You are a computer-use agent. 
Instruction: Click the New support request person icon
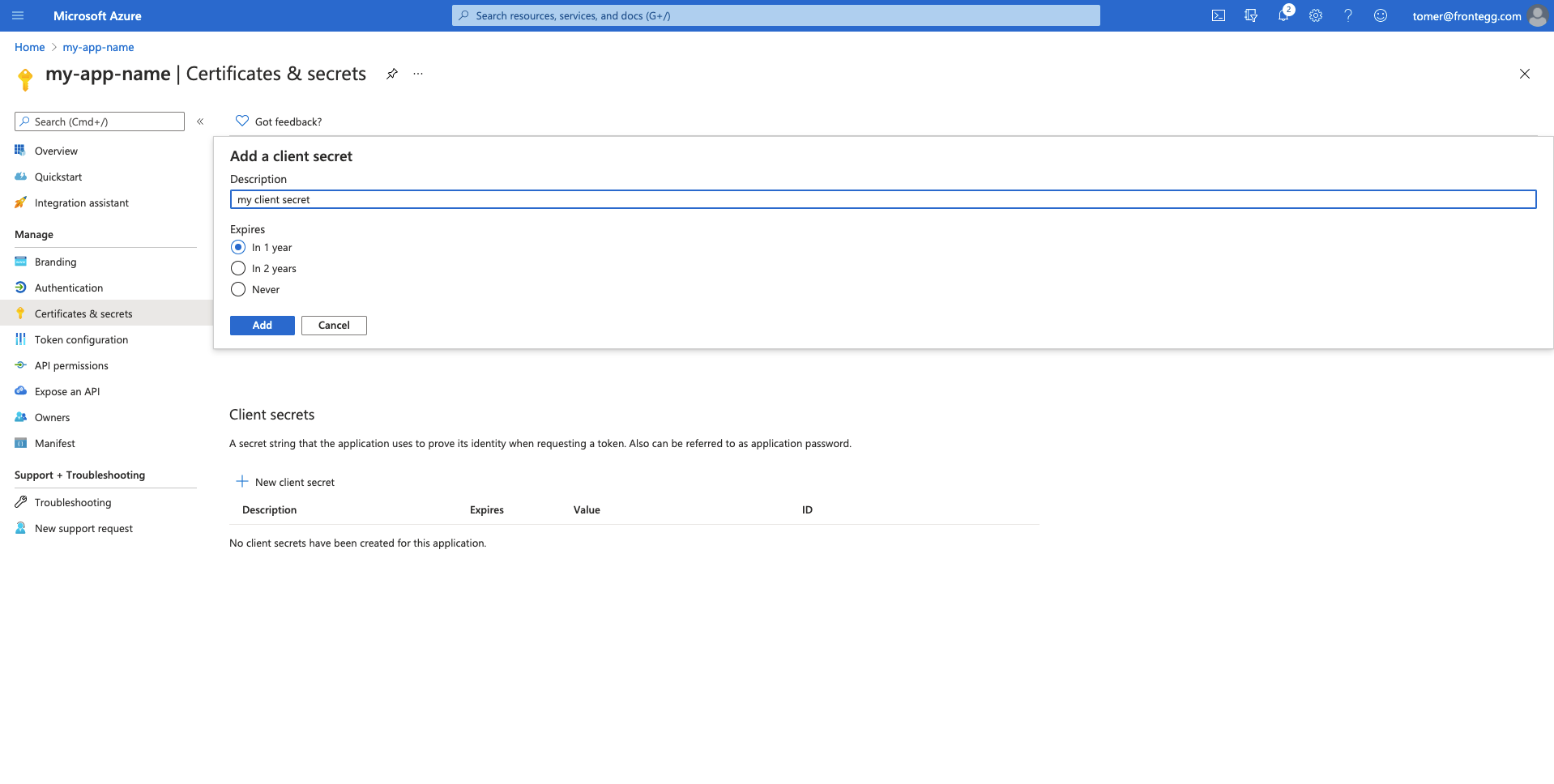pos(20,527)
